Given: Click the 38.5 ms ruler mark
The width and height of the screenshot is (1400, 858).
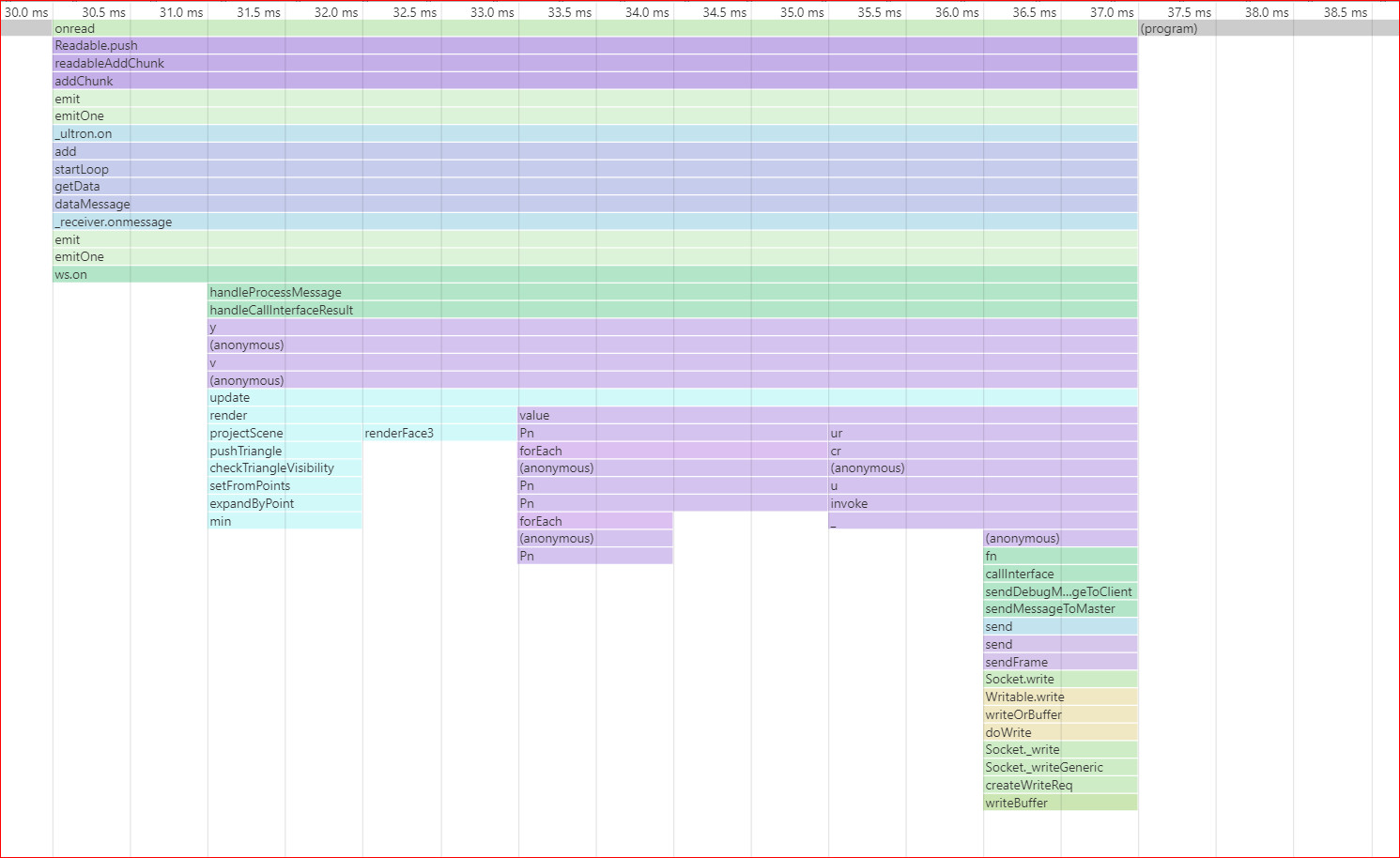Looking at the screenshot, I should click(1346, 12).
